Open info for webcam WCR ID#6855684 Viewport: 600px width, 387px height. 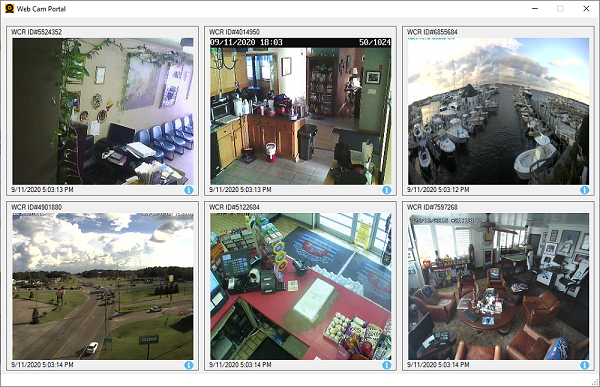(584, 190)
